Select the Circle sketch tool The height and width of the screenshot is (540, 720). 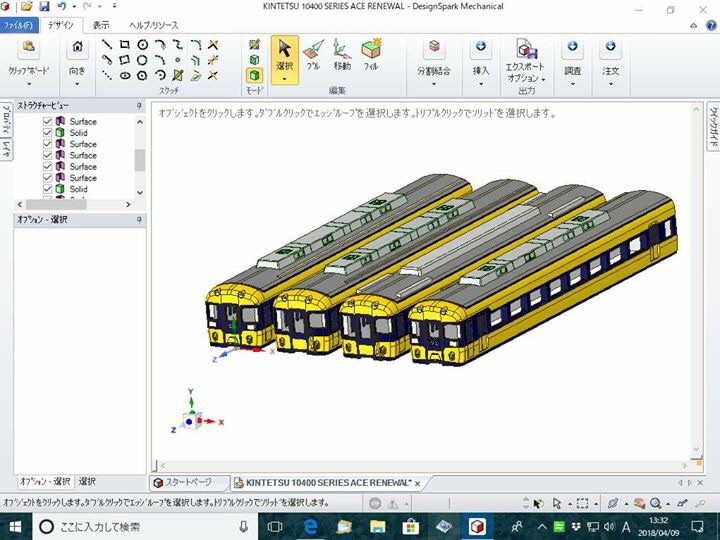[x=143, y=45]
